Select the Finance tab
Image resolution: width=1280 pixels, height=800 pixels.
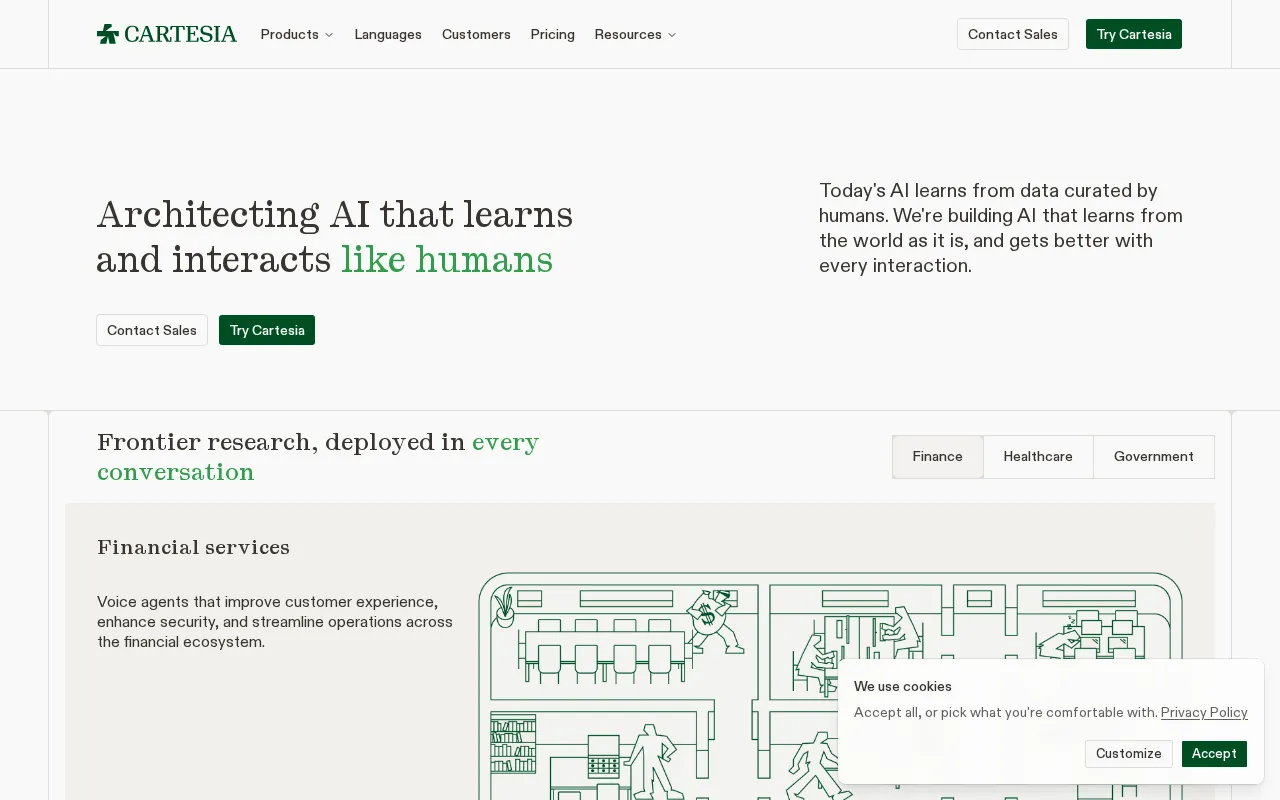938,457
